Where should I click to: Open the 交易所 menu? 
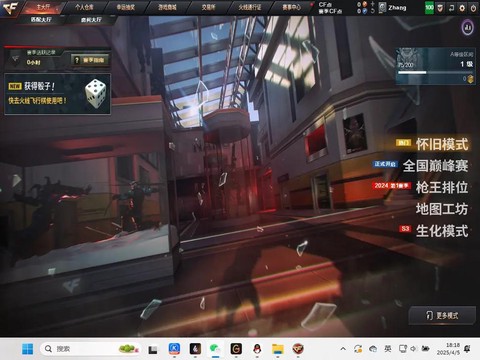tap(208, 7)
